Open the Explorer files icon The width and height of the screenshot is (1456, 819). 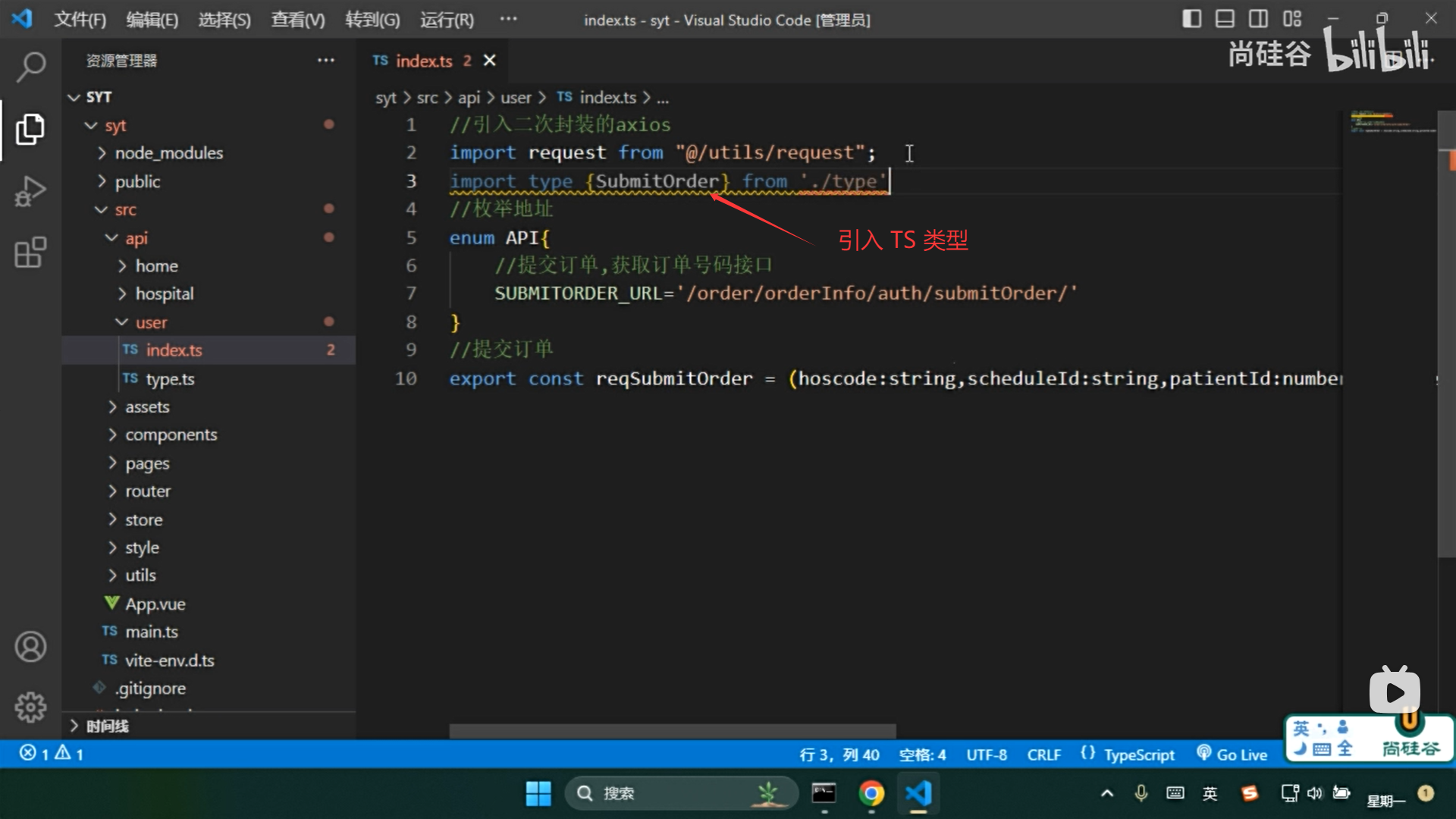(x=30, y=129)
